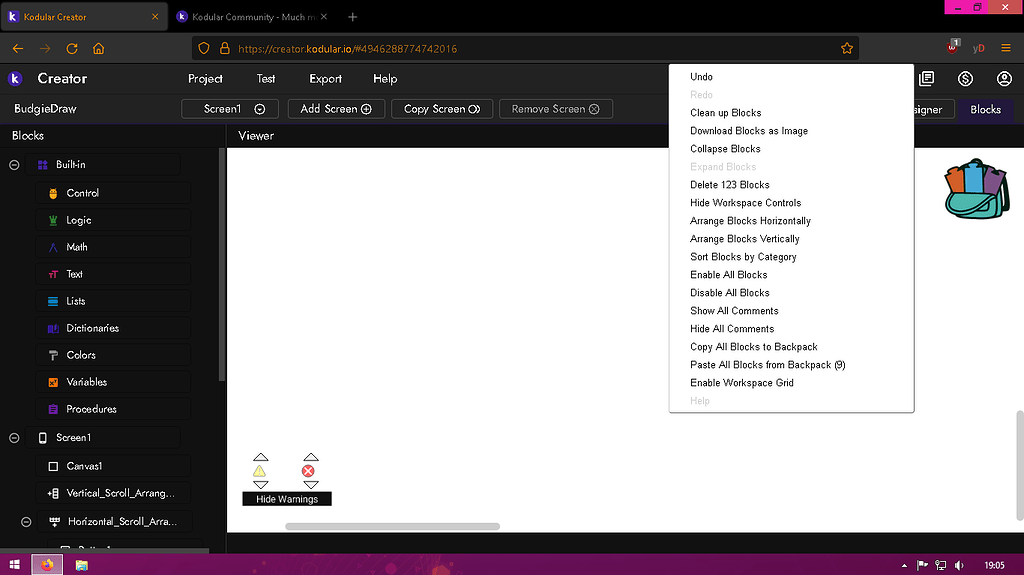Open the Project menu

click(x=205, y=78)
